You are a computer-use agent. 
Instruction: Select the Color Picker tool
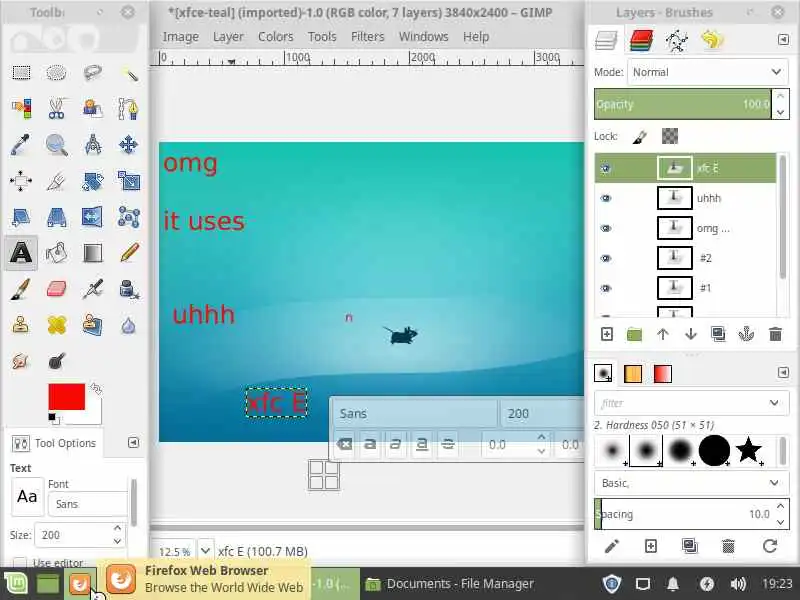pos(21,145)
